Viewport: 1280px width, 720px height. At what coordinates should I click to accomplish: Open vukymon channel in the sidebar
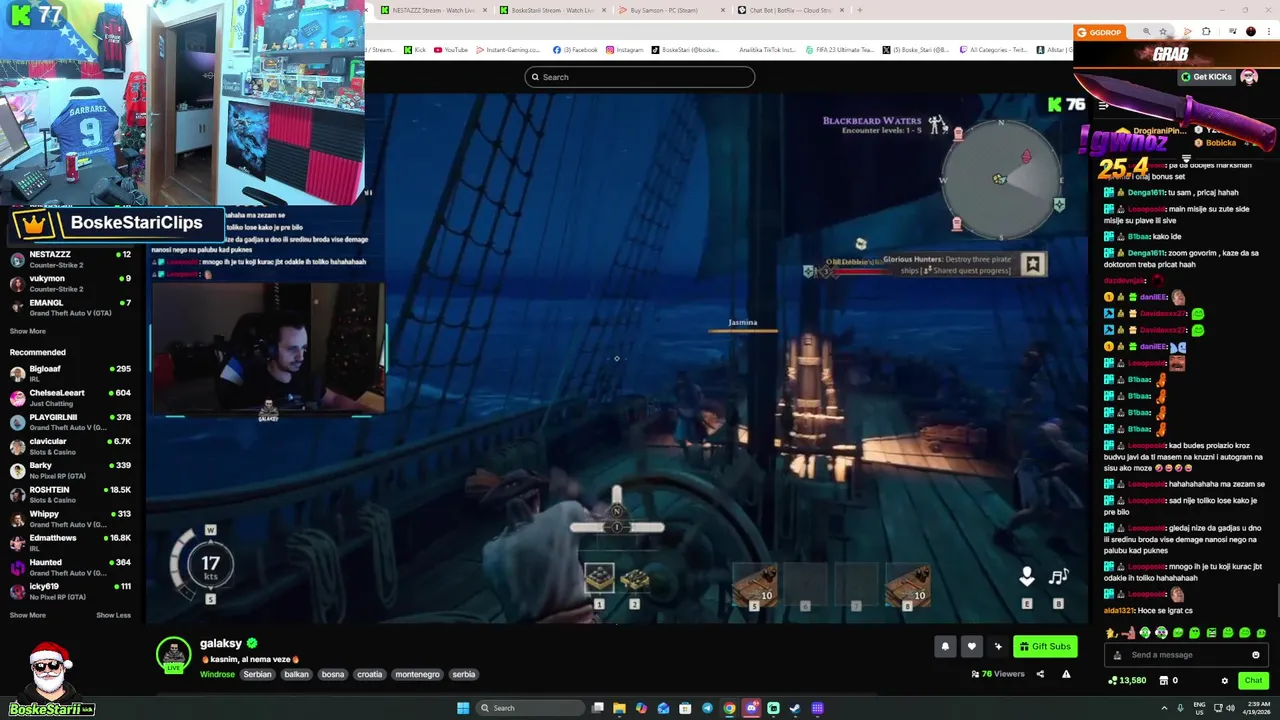(70, 283)
